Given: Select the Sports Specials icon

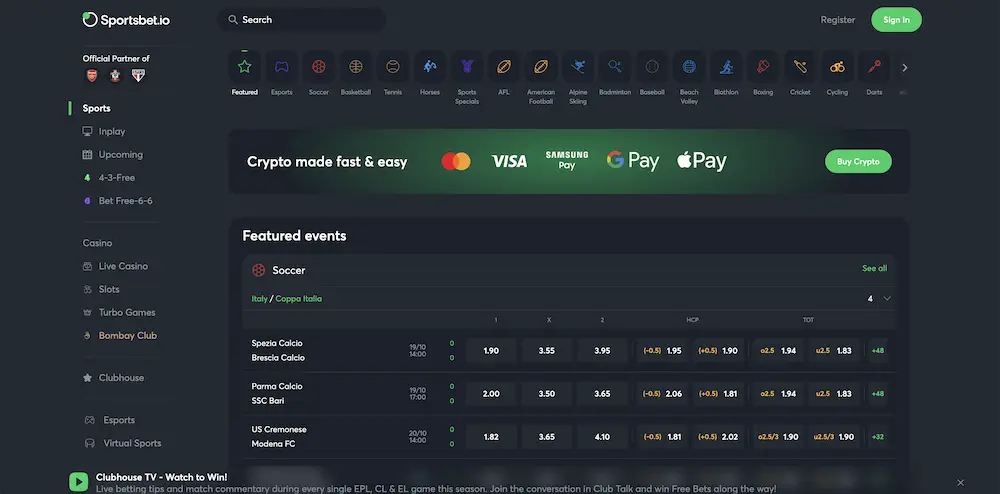Looking at the screenshot, I should point(467,66).
